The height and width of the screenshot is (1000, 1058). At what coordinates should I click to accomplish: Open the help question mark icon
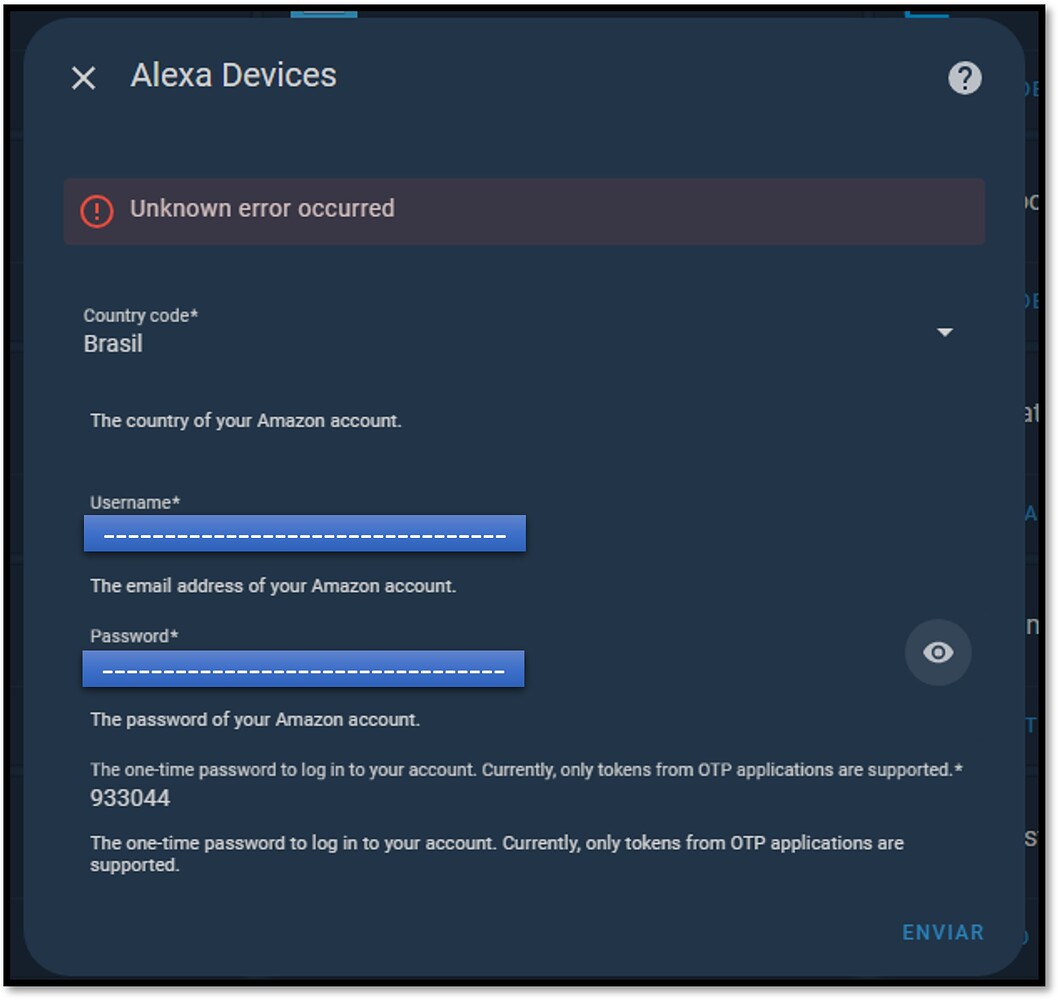[965, 78]
